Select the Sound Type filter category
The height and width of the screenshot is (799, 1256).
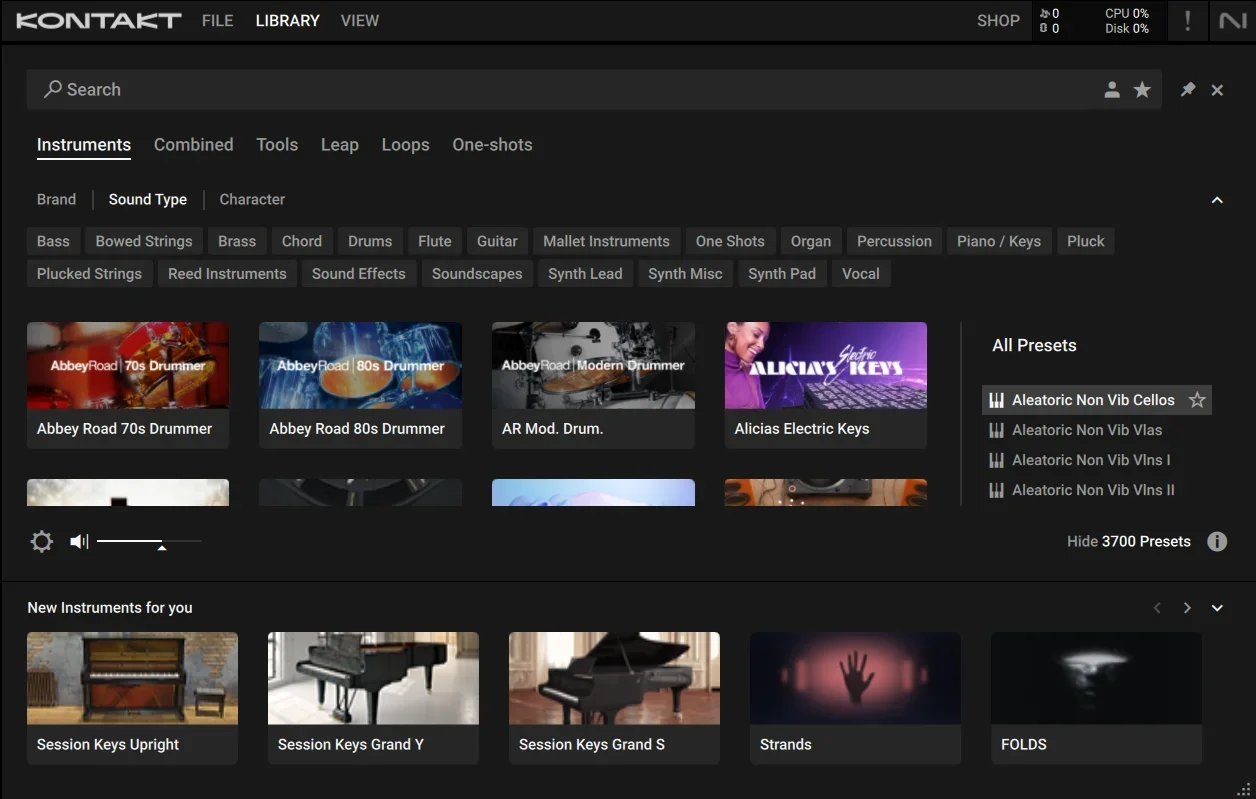click(x=148, y=200)
